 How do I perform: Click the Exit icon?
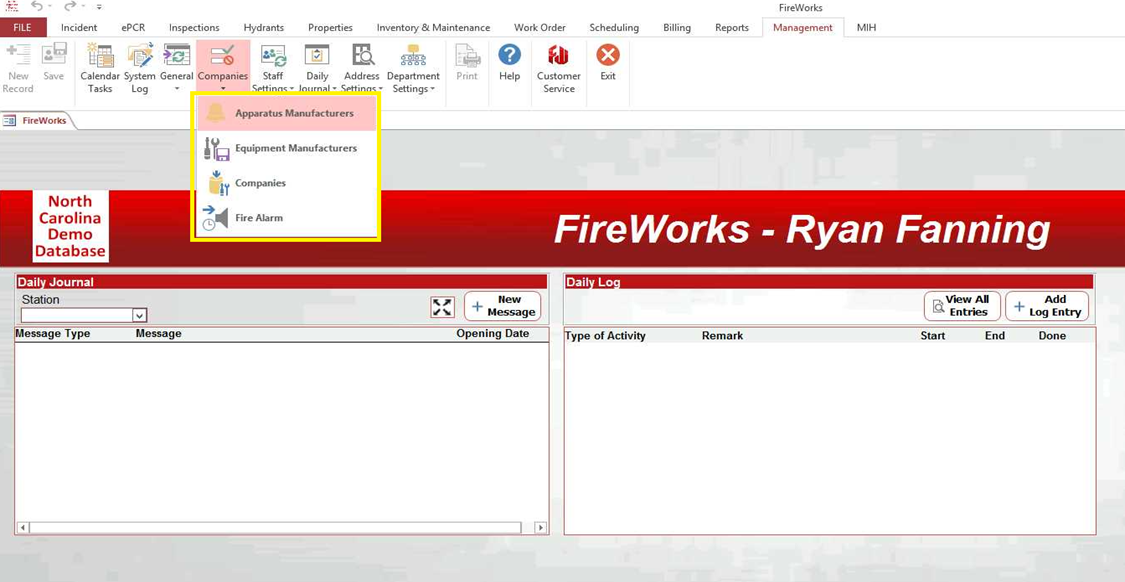(x=608, y=62)
